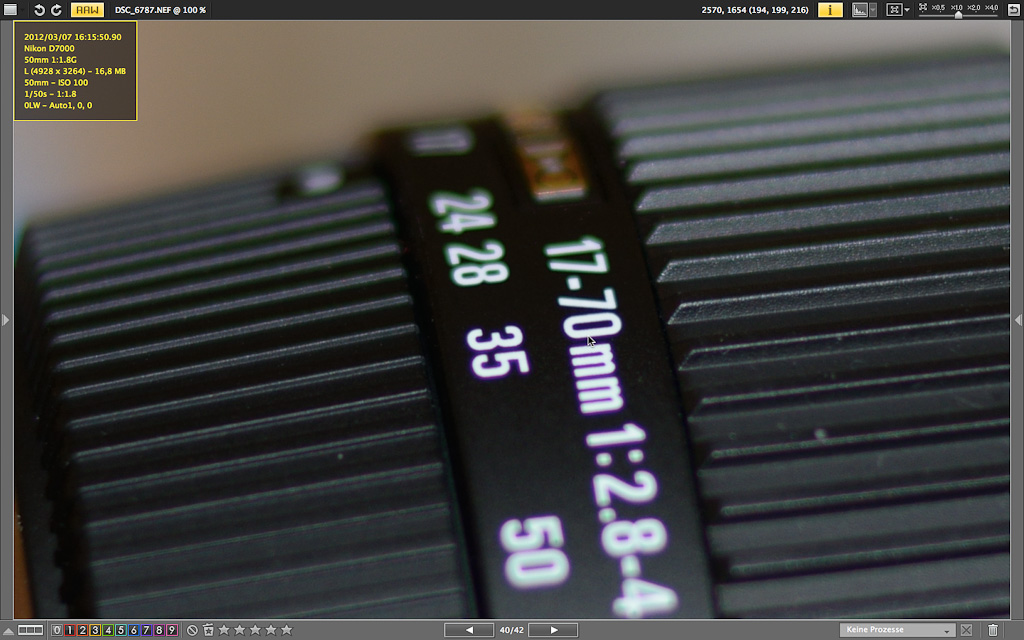This screenshot has height=640, width=1024.
Task: Toggle focus point display icon
Action: pyautogui.click(x=894, y=10)
